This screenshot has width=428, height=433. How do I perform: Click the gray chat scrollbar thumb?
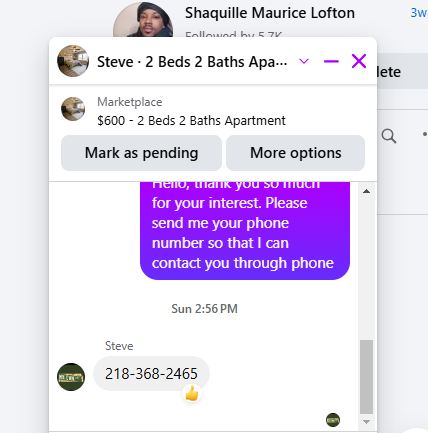pos(366,377)
